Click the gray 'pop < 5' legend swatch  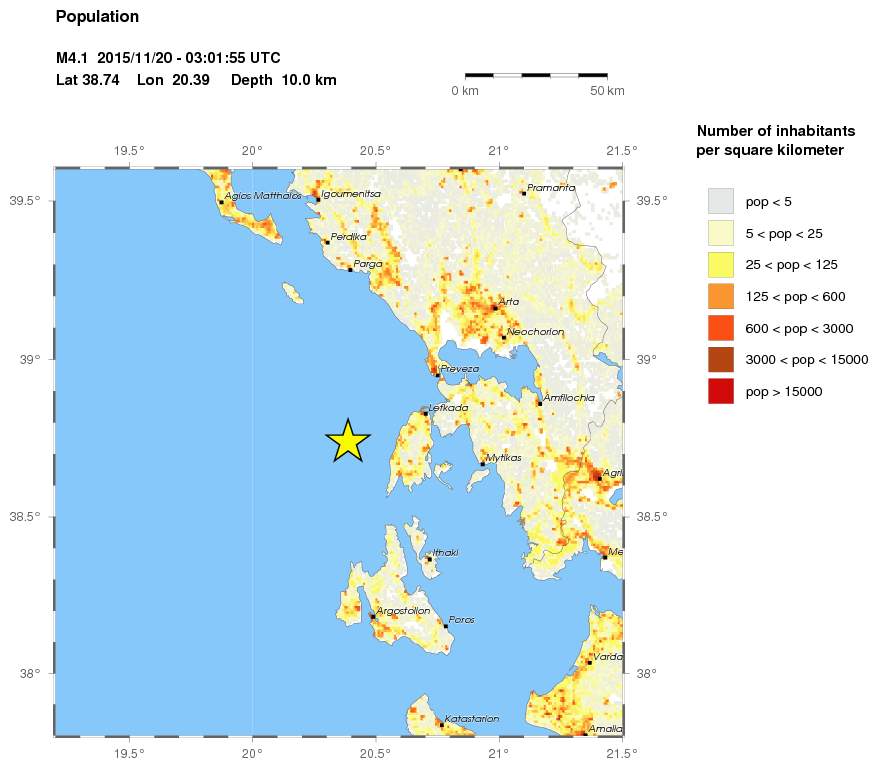[x=720, y=201]
